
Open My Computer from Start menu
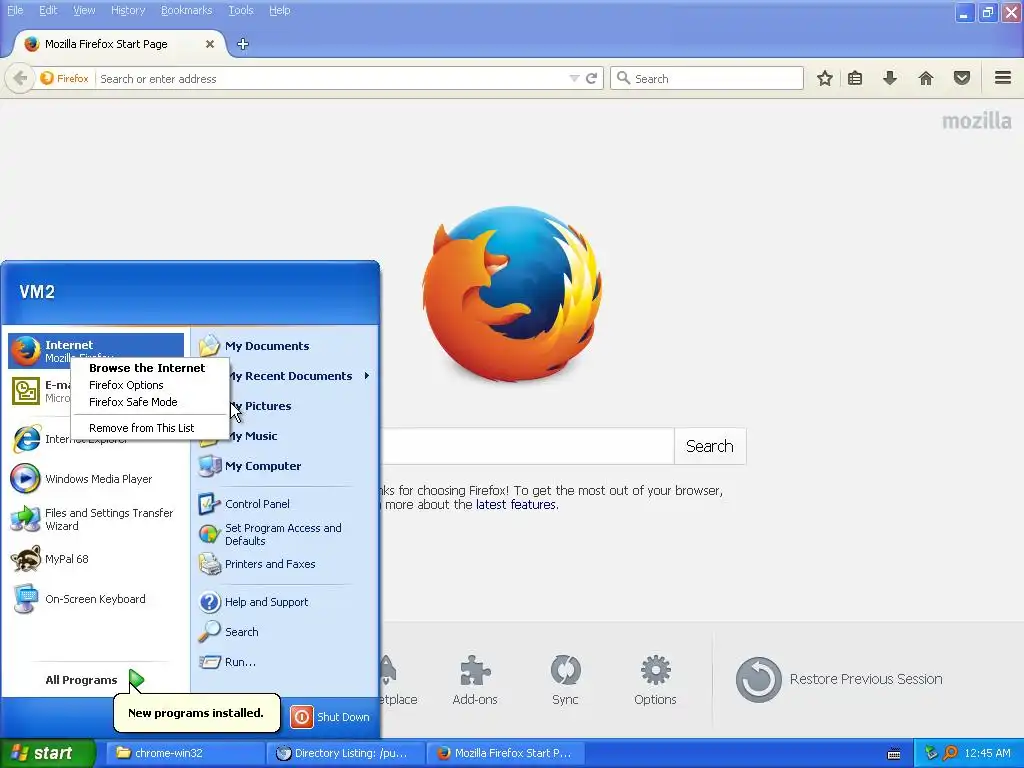285,466
